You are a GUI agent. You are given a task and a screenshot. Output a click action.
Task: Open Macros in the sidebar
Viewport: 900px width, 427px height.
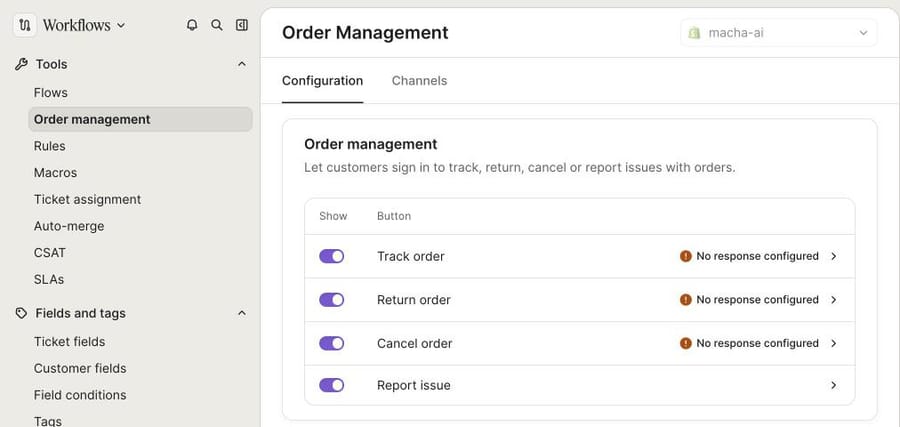coord(55,173)
